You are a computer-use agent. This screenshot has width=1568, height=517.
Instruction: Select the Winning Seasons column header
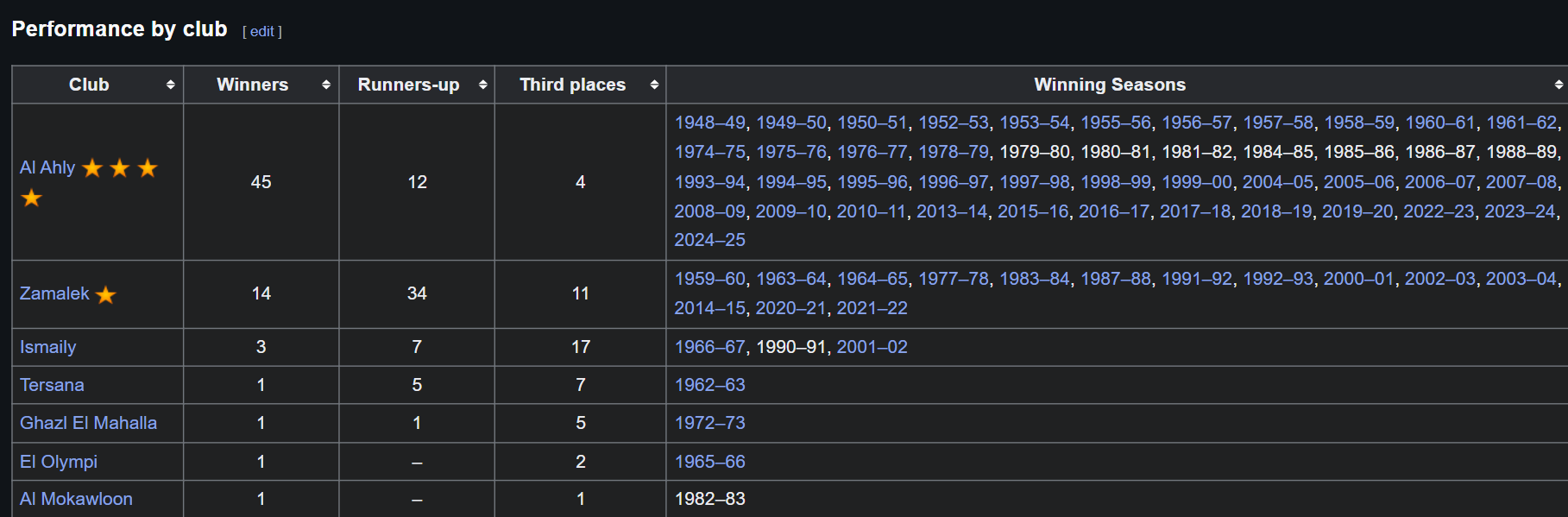[1110, 85]
